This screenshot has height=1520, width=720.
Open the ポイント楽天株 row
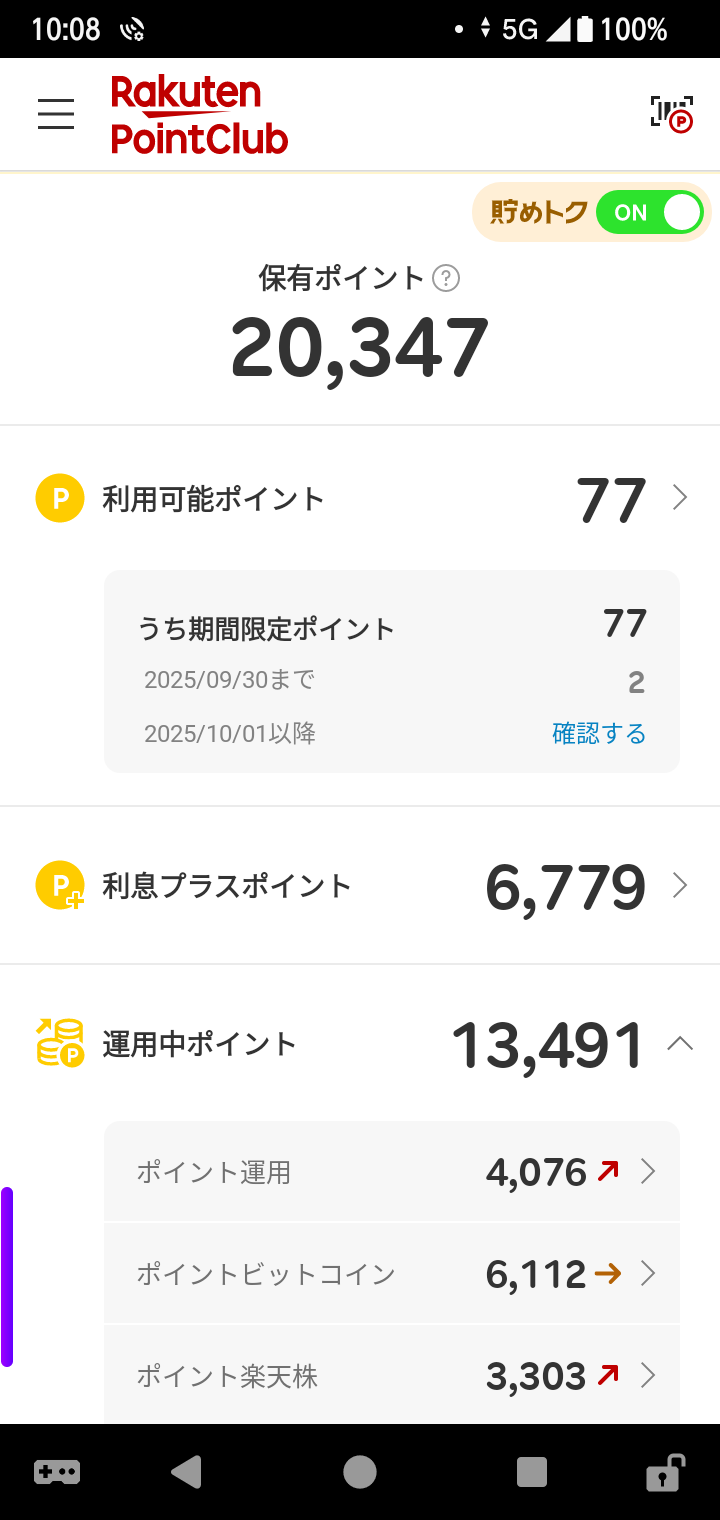pos(392,1376)
